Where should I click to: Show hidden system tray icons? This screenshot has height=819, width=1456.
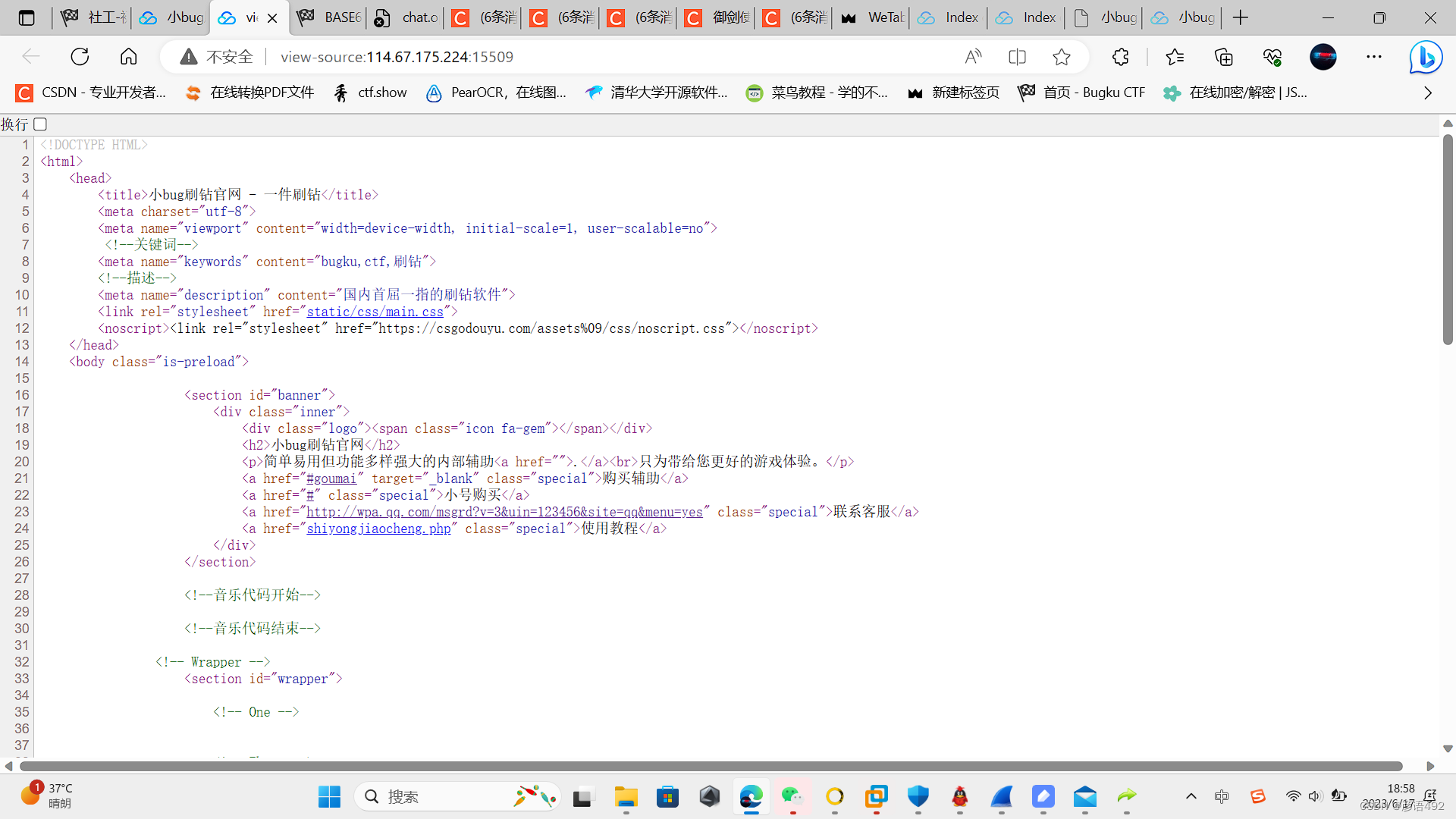[x=1191, y=796]
